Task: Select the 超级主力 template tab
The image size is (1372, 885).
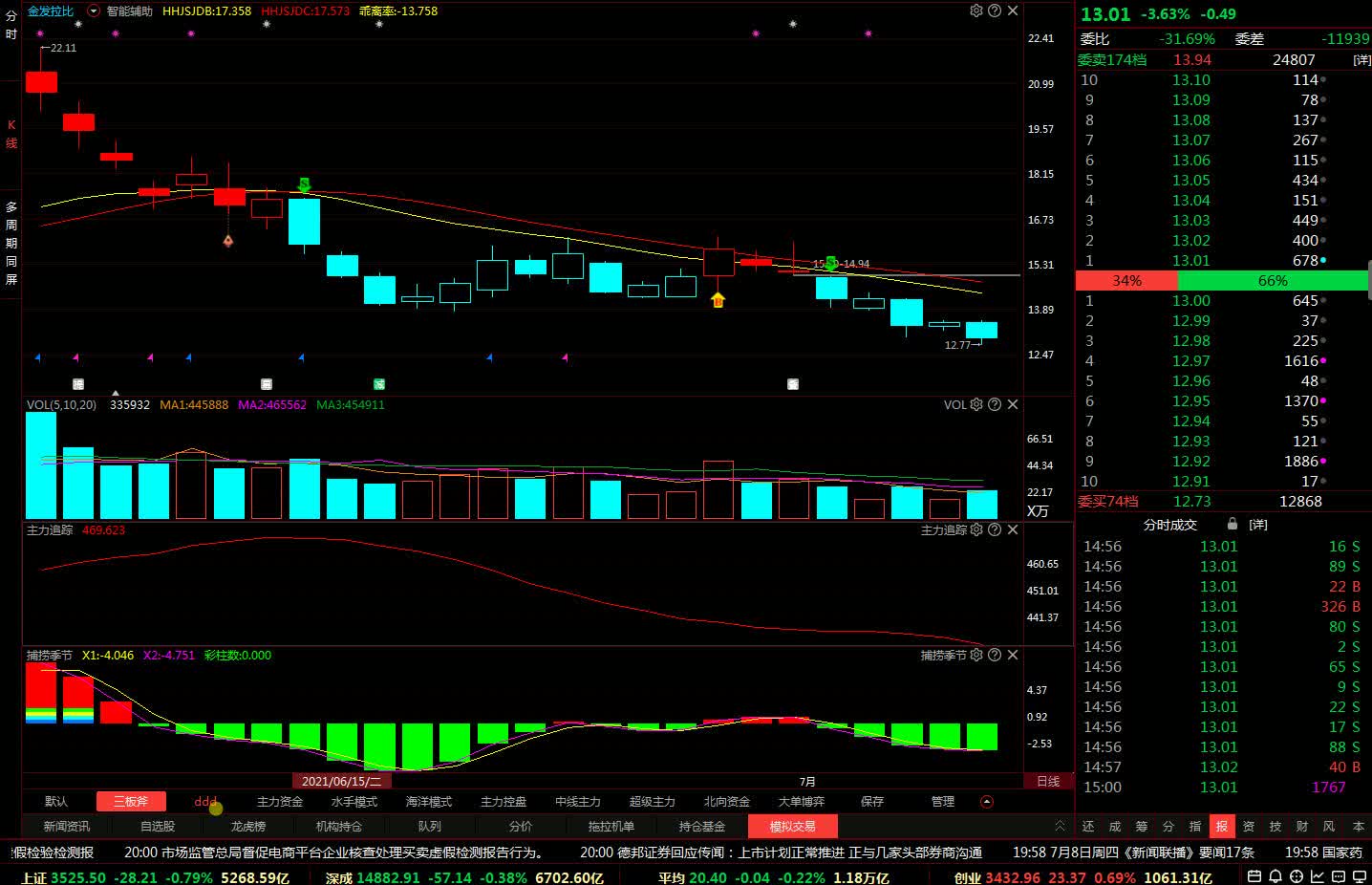Action: (x=653, y=802)
